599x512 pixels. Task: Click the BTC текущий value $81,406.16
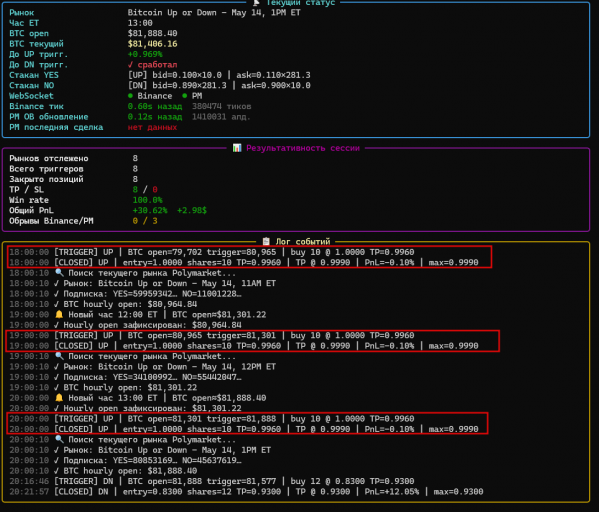[x=152, y=44]
